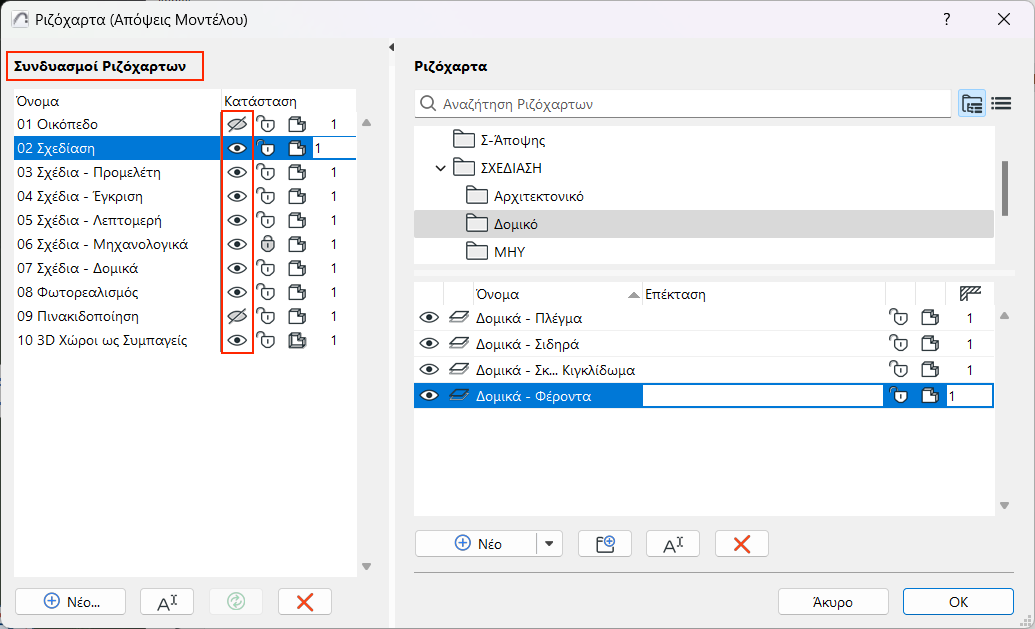Select the ΜΗΥ folder in tree
Screen dimensions: 1035x629
point(509,252)
